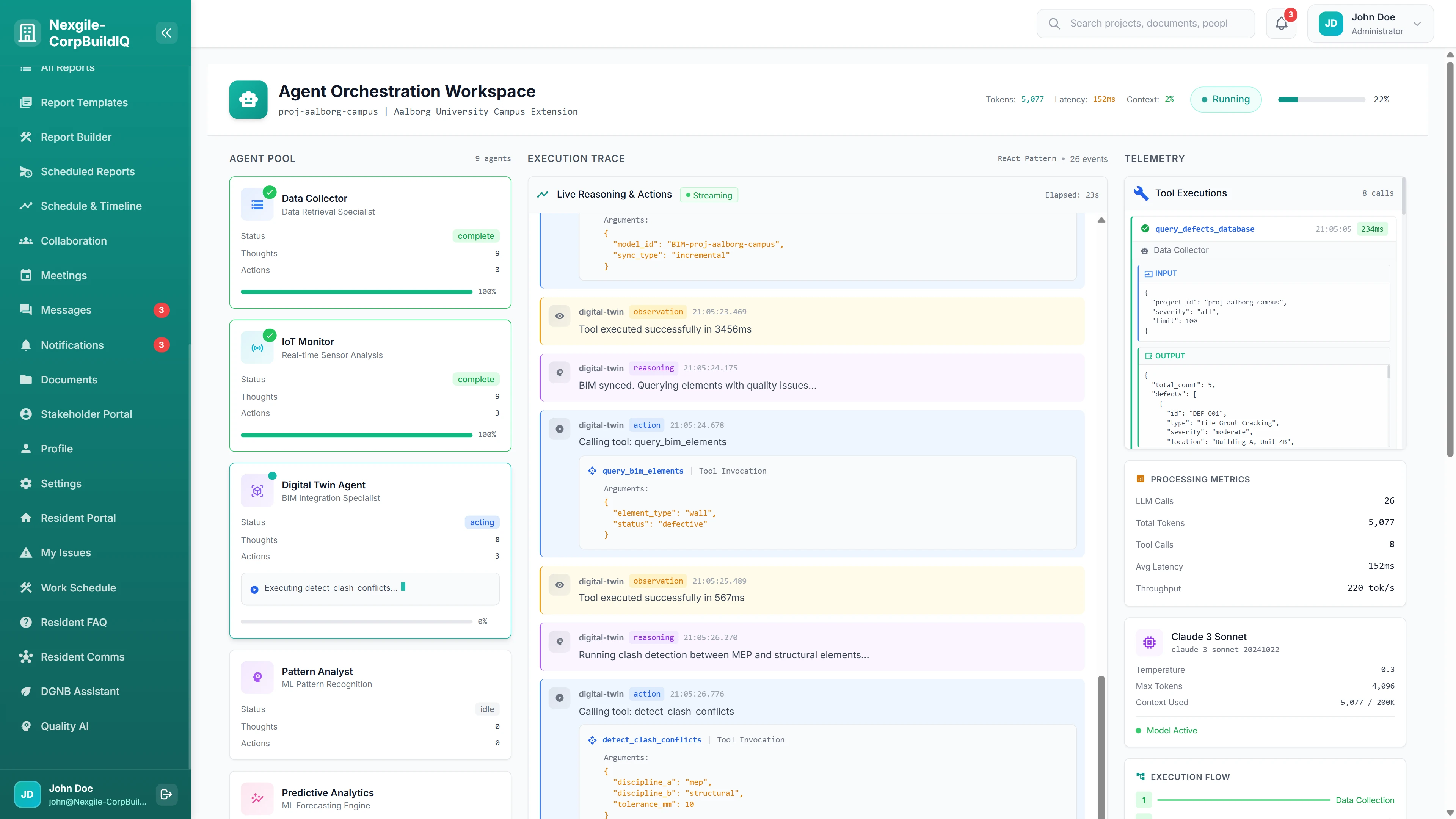Toggle the Streaming indicator pill
Image resolution: width=1456 pixels, height=819 pixels.
point(709,195)
